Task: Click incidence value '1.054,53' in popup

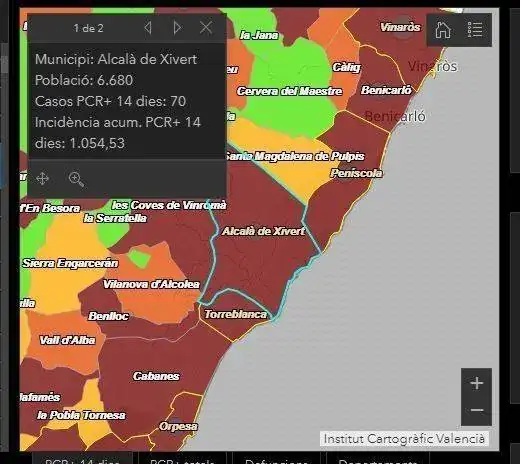Action: point(97,143)
